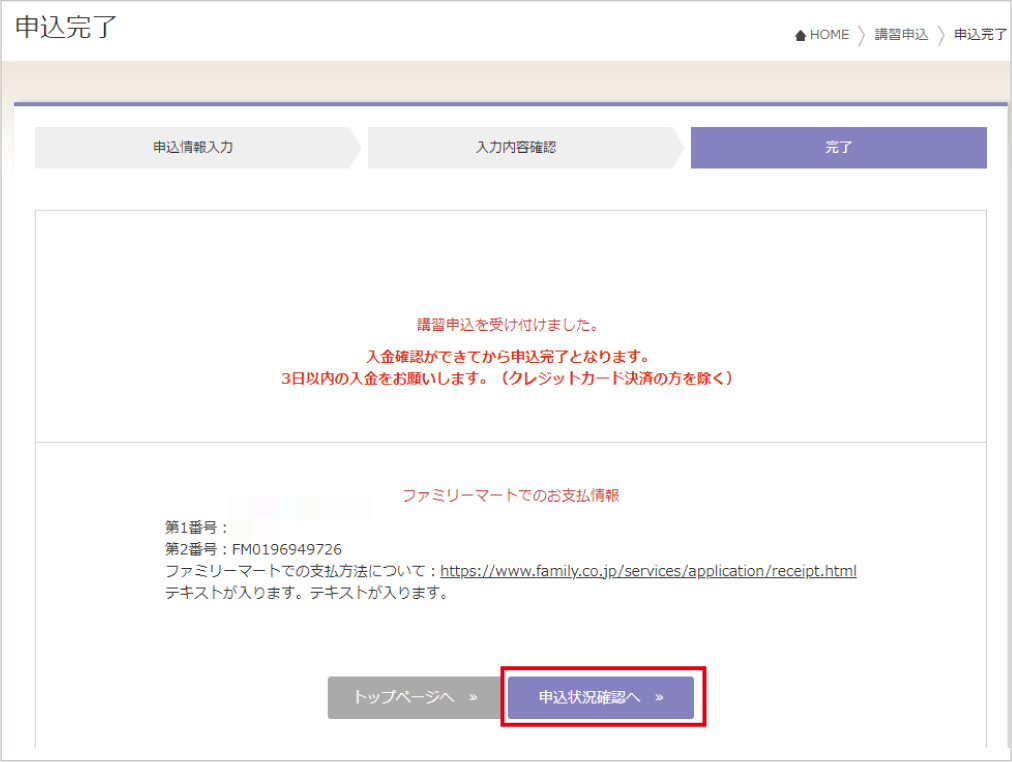Click the HOME breadcrumb link
The width and height of the screenshot is (1012, 762).
click(x=829, y=35)
